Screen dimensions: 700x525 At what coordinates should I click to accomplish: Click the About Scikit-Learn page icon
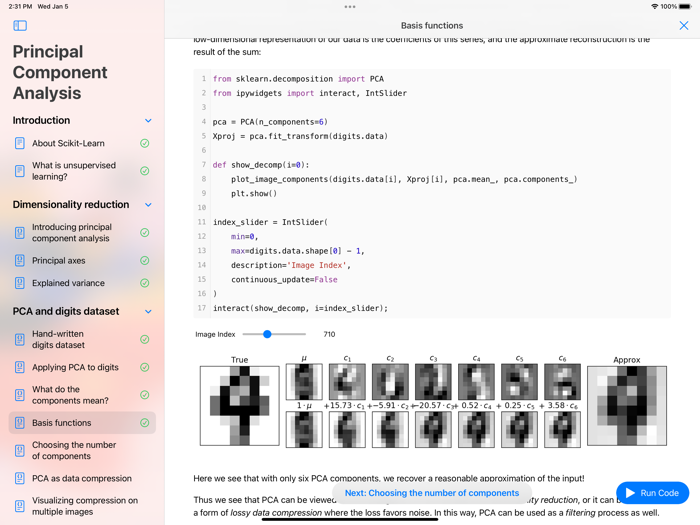pyautogui.click(x=20, y=143)
